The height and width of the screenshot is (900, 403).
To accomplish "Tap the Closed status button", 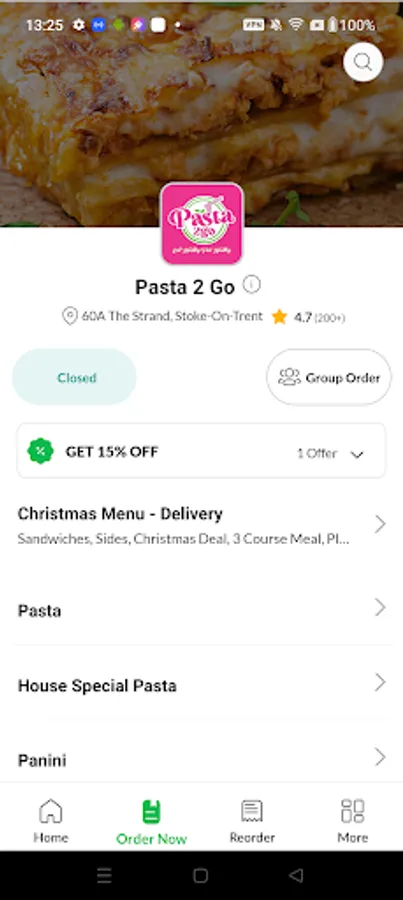I will point(75,377).
